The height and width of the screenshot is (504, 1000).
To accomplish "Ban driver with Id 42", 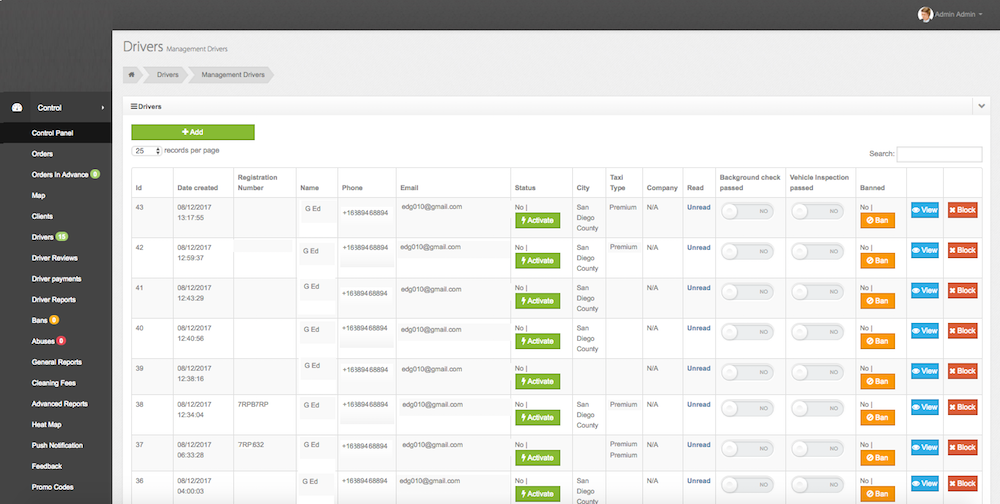I will click(x=878, y=260).
